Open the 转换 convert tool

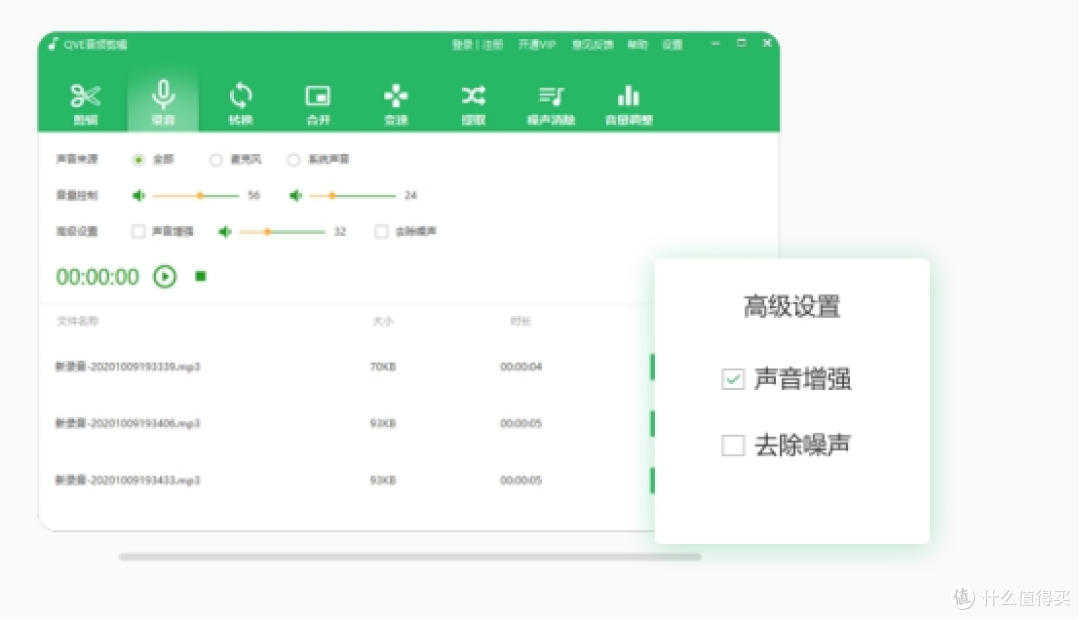point(240,103)
